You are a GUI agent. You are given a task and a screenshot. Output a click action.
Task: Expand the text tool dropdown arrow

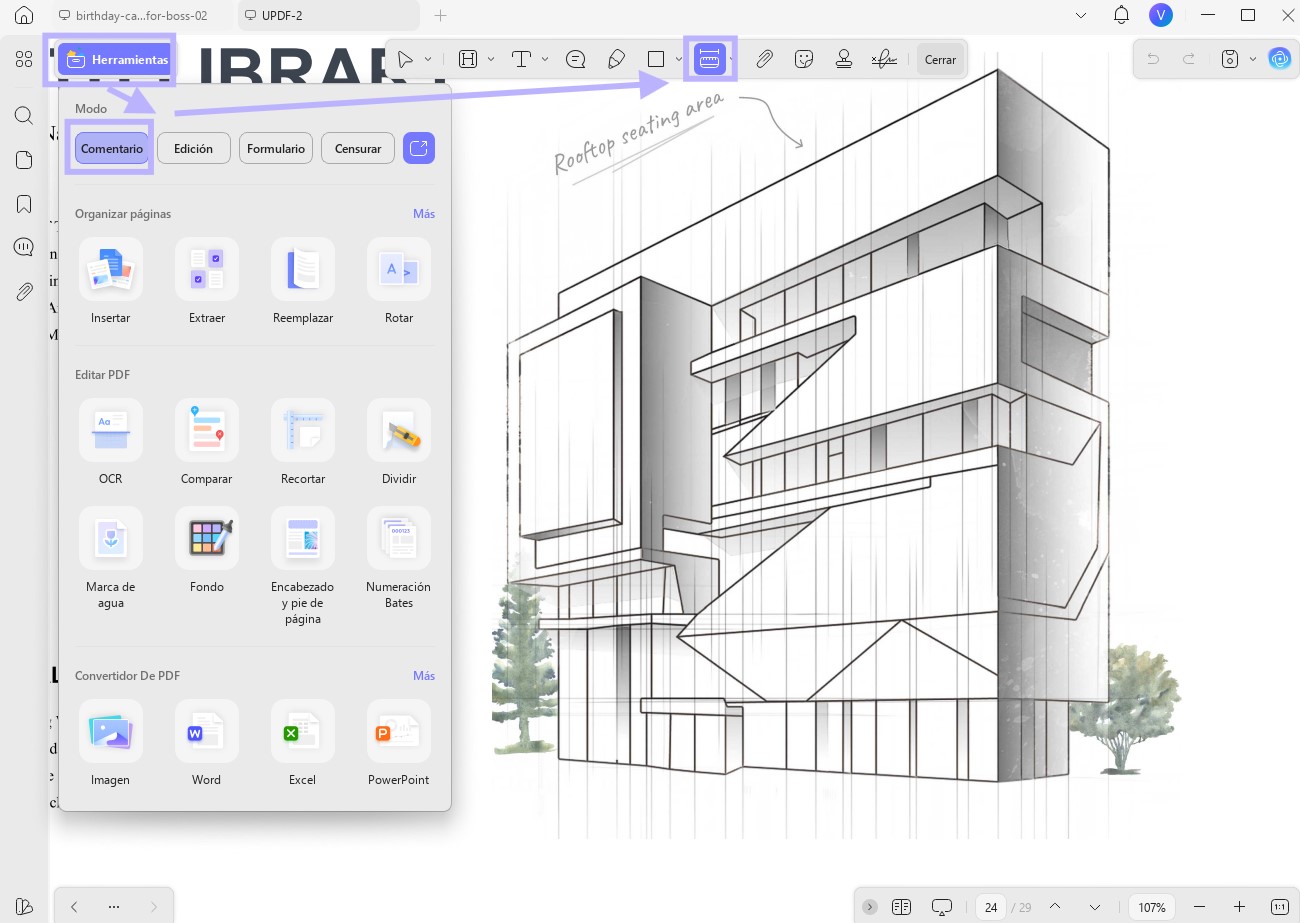545,59
